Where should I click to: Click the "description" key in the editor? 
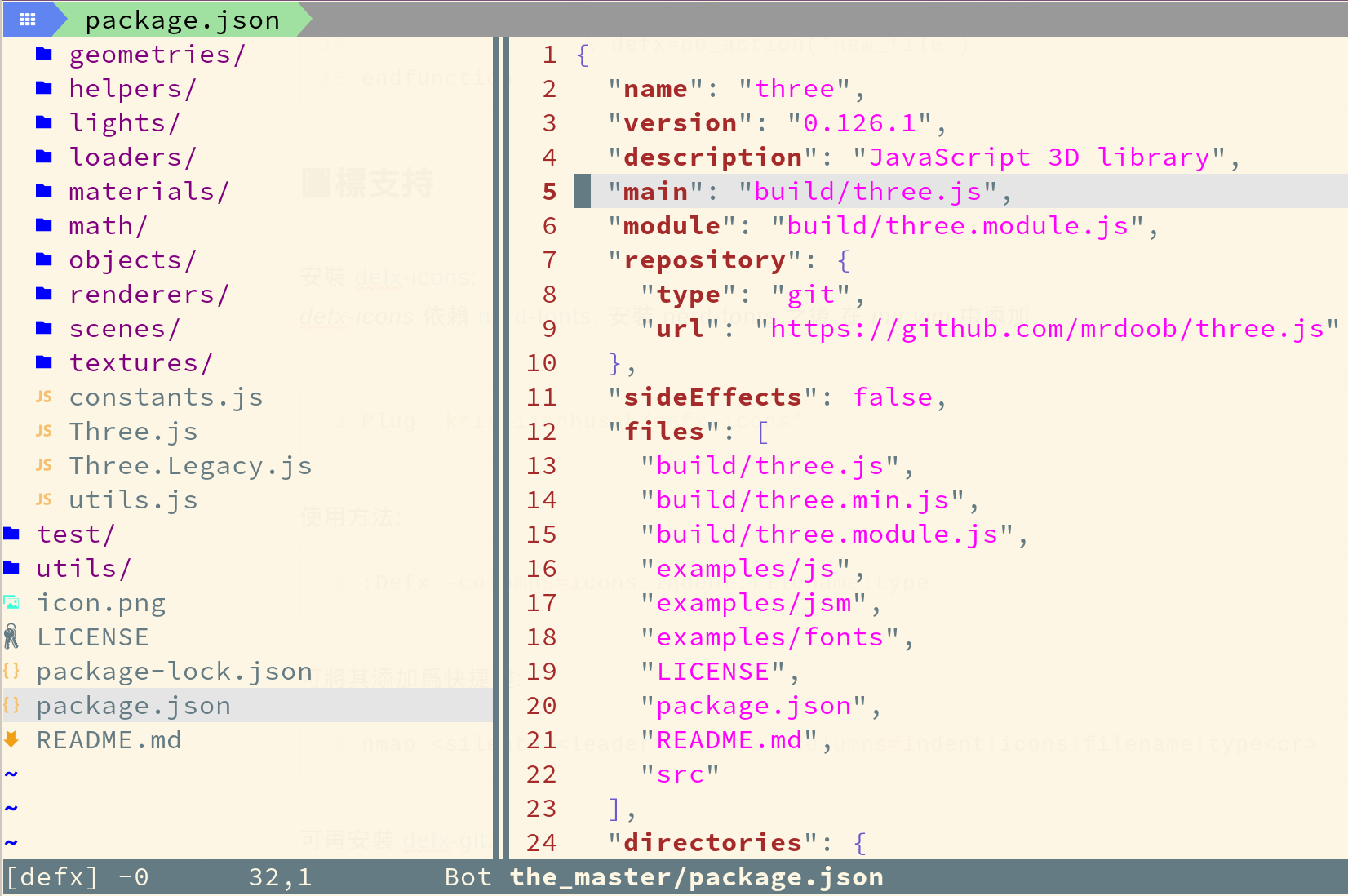(712, 157)
